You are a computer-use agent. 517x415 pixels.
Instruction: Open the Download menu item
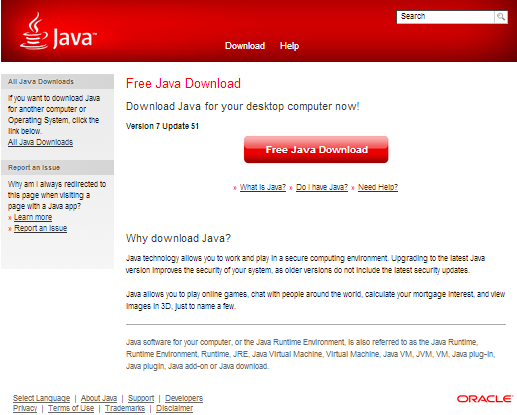tap(245, 46)
